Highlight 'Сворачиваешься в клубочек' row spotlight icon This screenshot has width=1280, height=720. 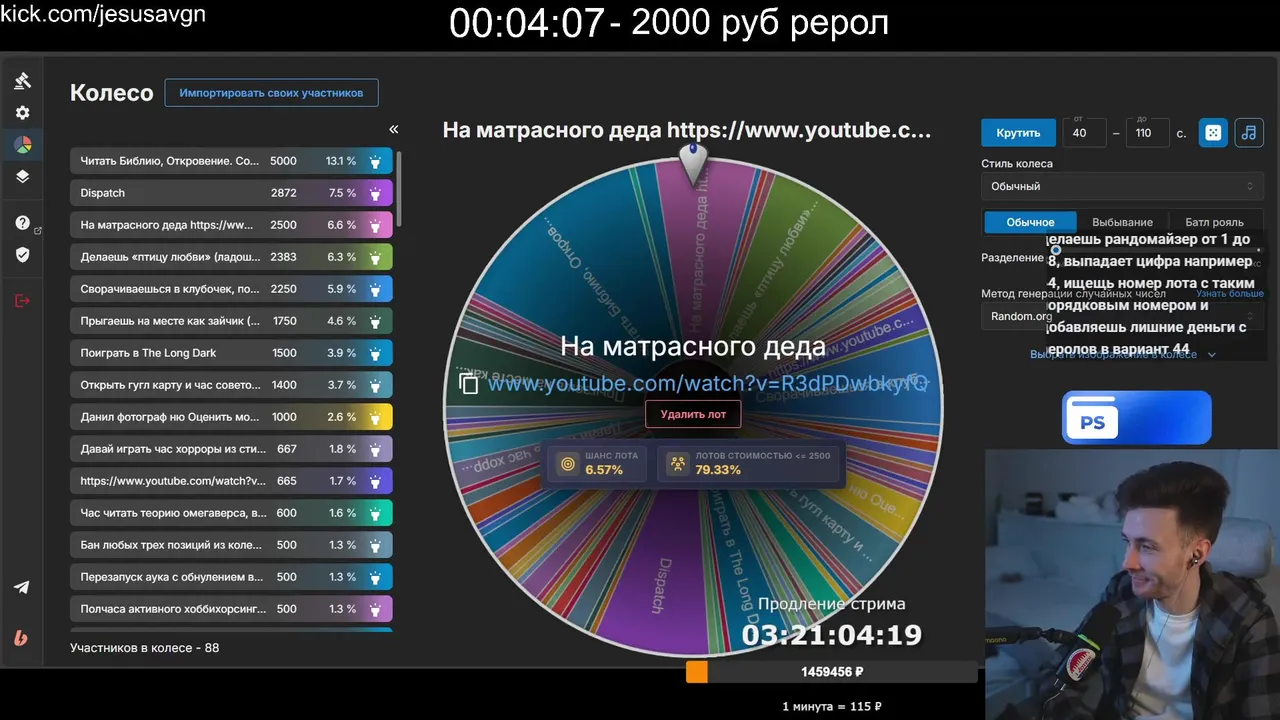pos(375,289)
